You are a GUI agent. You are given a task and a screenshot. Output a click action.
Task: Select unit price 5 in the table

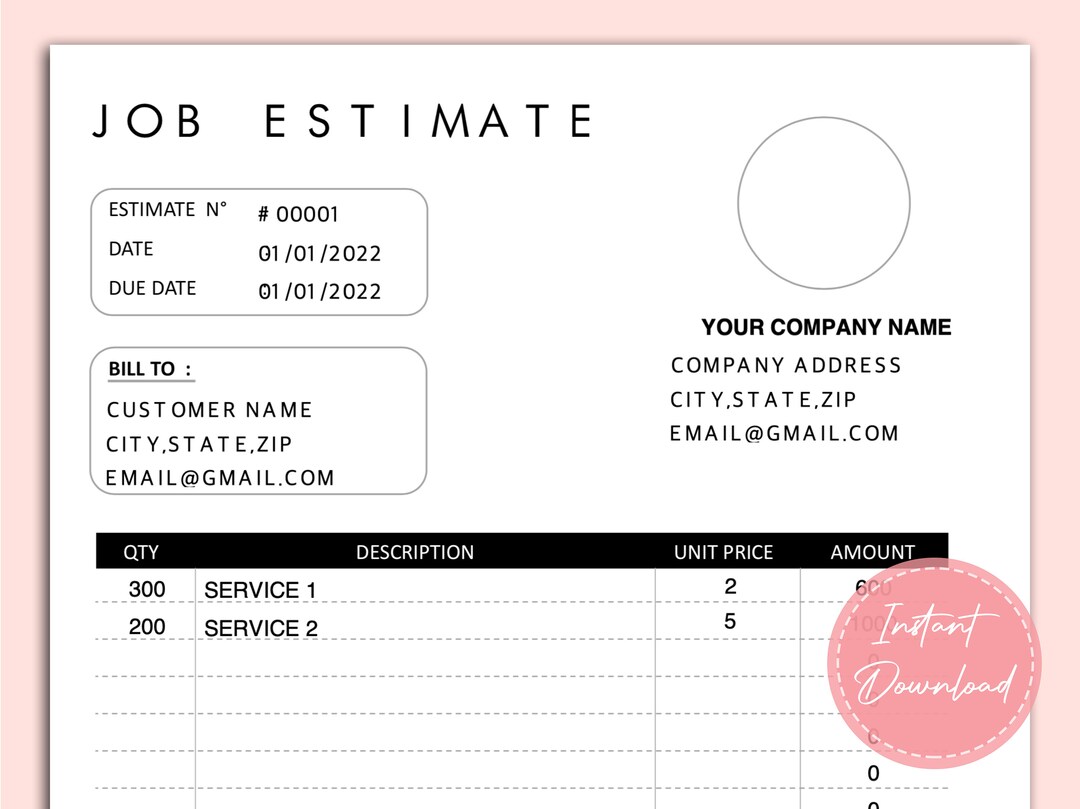click(729, 620)
